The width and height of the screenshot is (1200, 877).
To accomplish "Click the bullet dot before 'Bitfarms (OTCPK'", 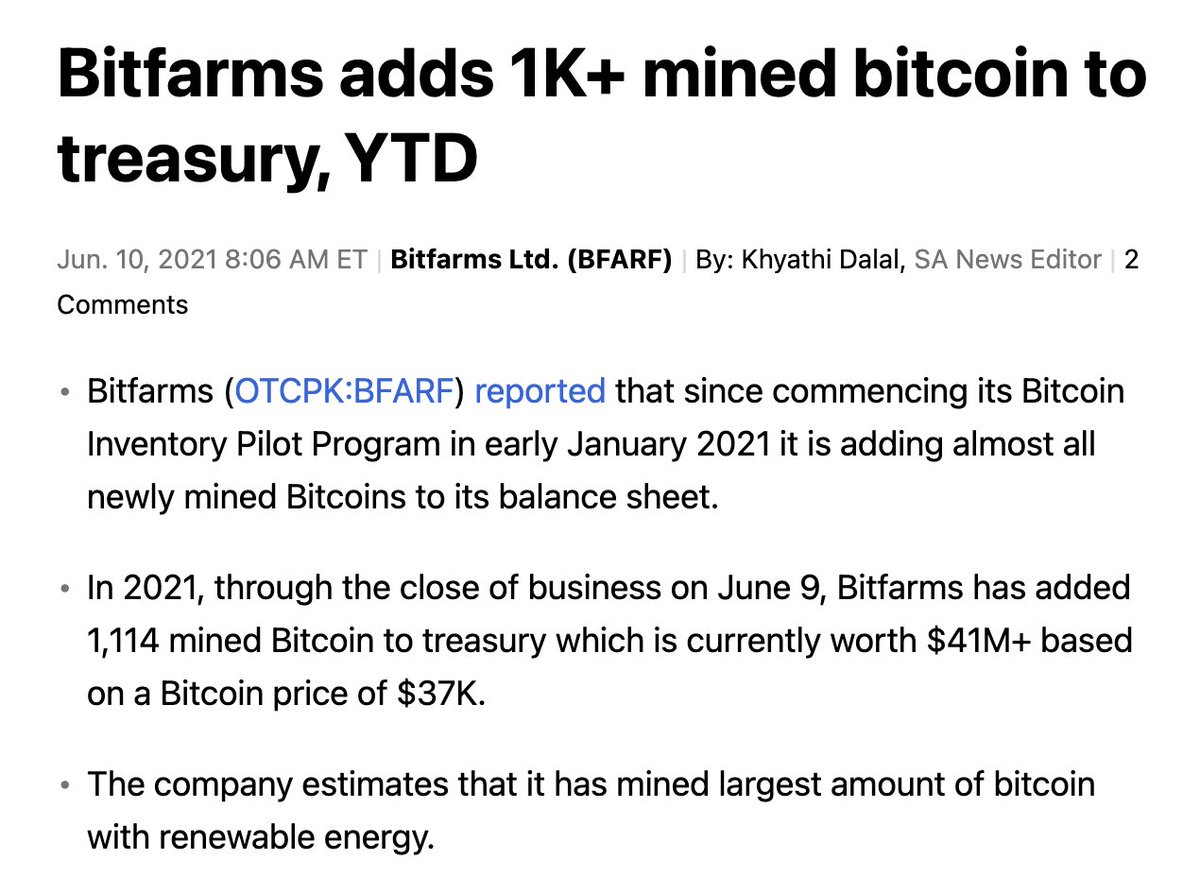I will (x=66, y=391).
